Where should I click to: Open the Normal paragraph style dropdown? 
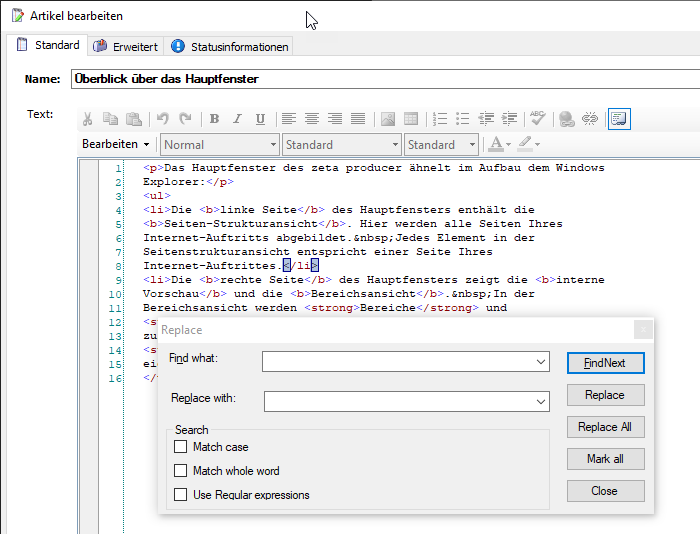220,145
